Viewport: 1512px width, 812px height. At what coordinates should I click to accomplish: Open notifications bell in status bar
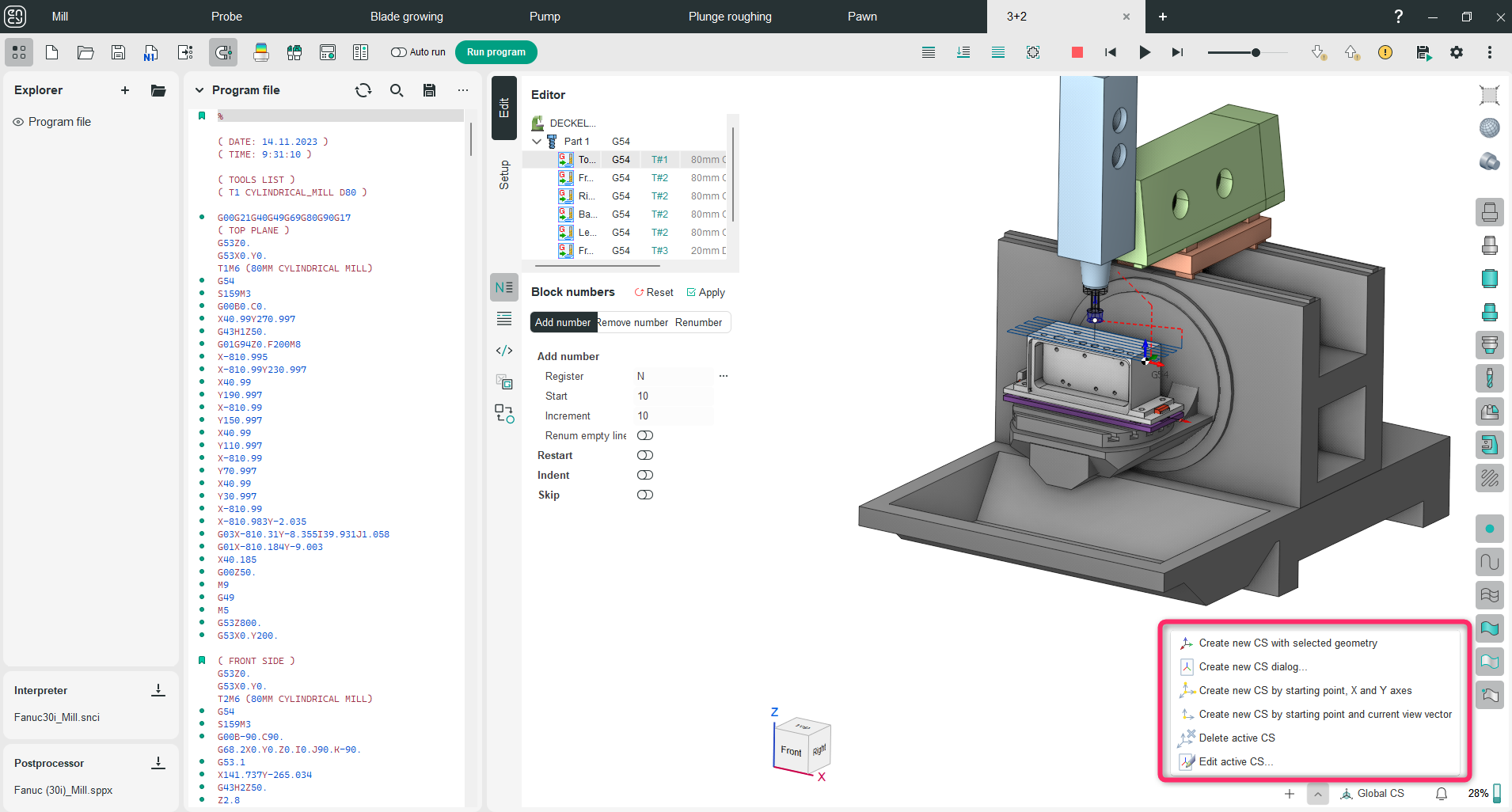(x=1442, y=793)
